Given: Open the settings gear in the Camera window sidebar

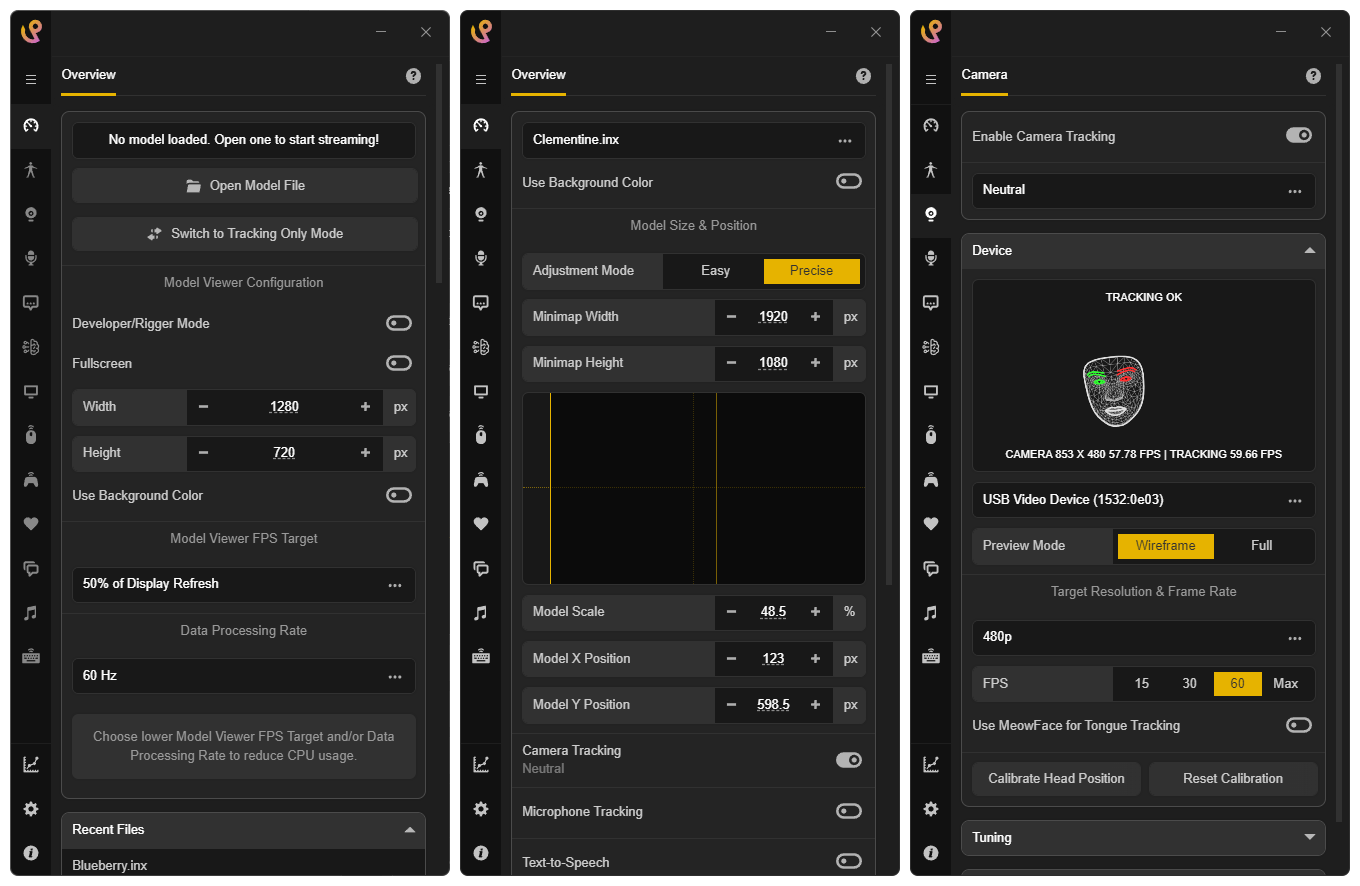Looking at the screenshot, I should point(931,809).
